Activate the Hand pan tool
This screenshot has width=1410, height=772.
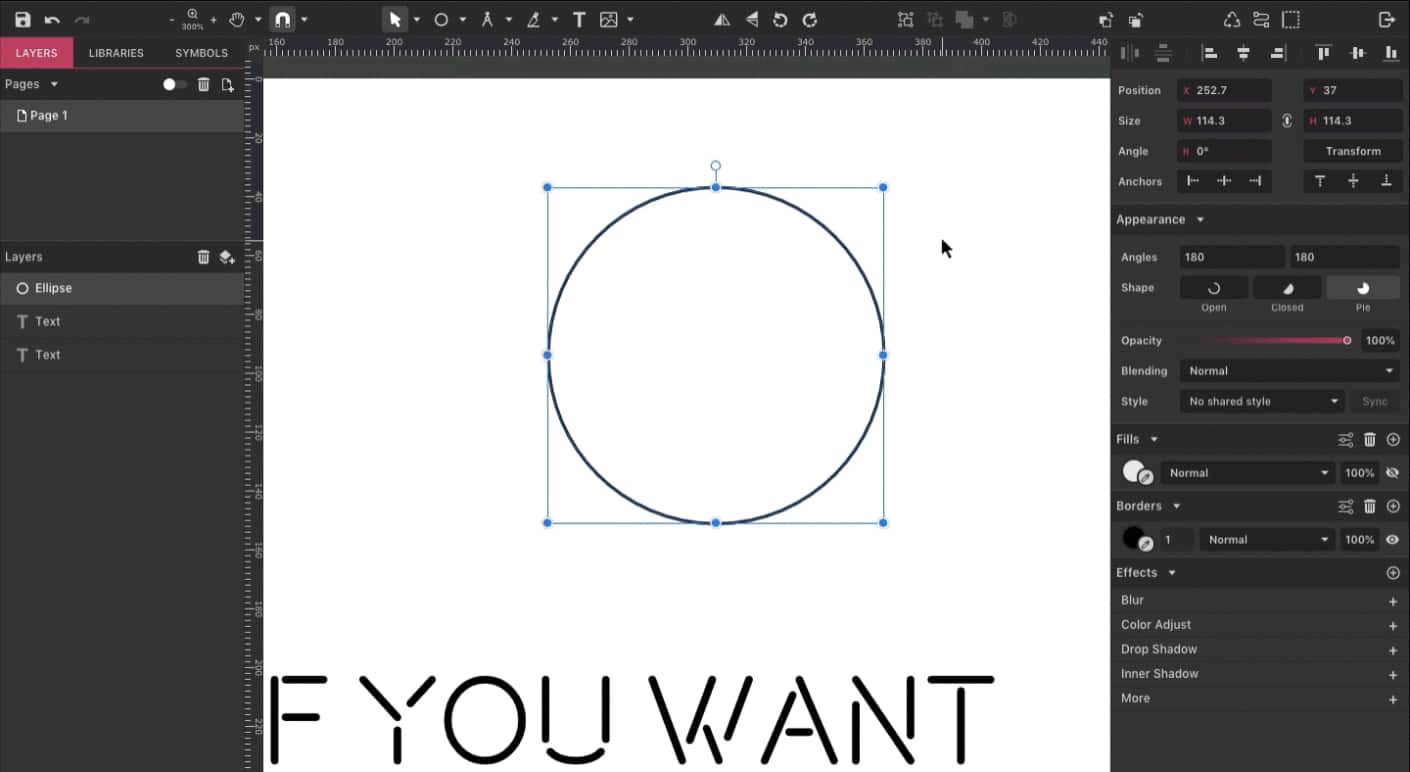[x=237, y=19]
